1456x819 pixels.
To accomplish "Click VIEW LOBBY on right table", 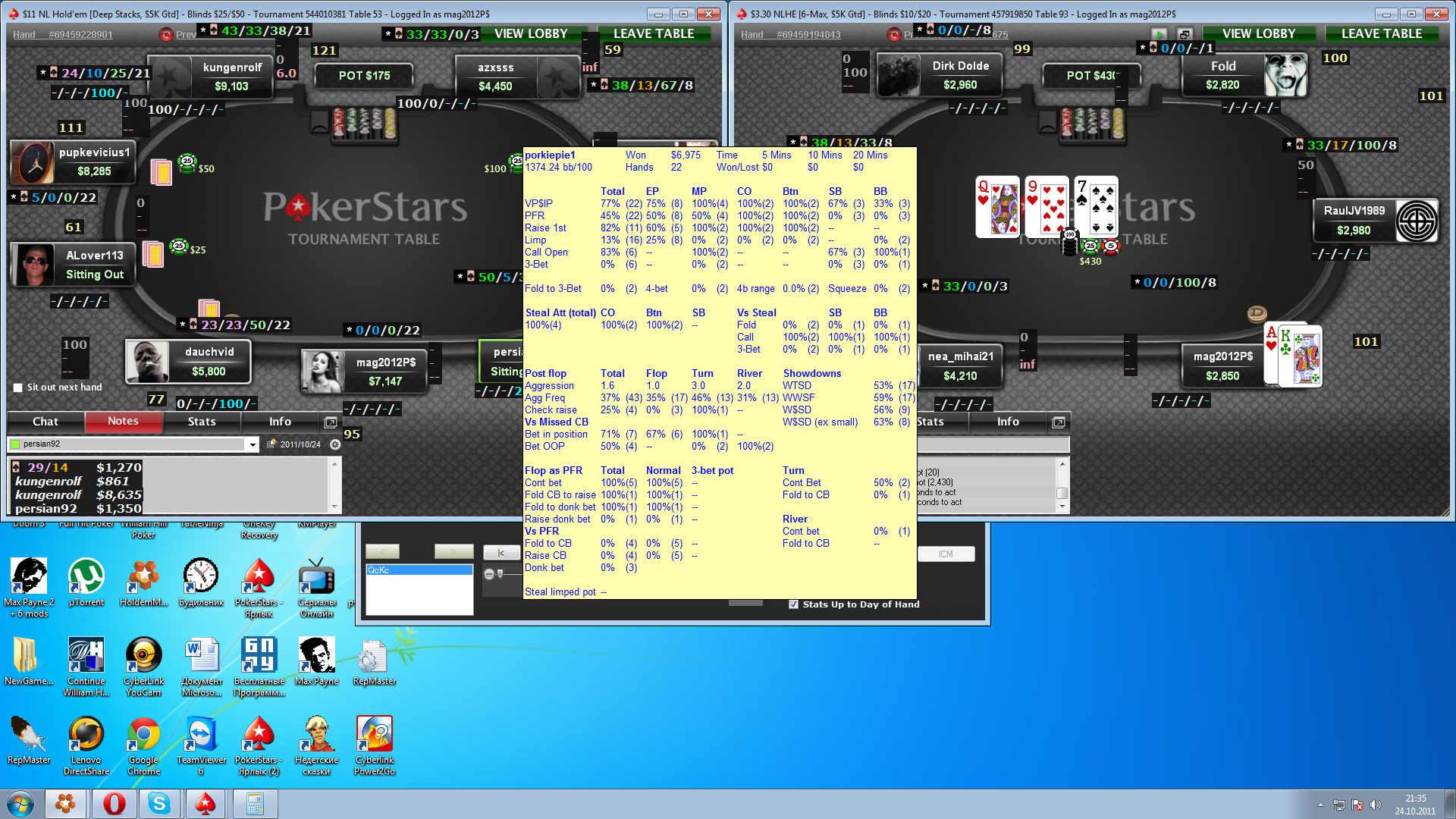I will (1259, 34).
